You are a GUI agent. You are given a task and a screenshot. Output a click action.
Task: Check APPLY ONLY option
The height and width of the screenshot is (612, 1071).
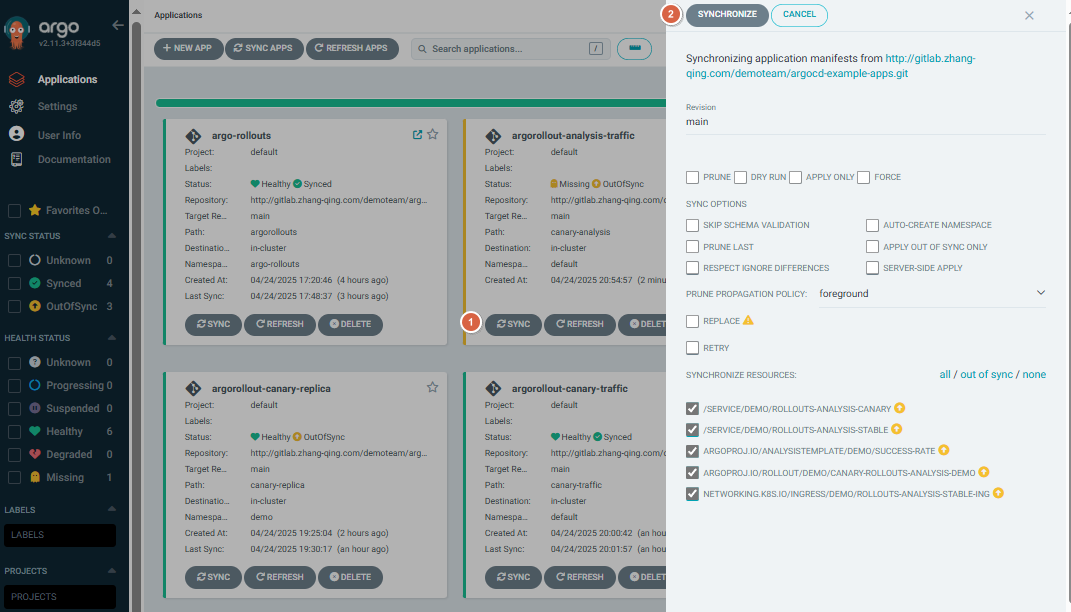795,178
